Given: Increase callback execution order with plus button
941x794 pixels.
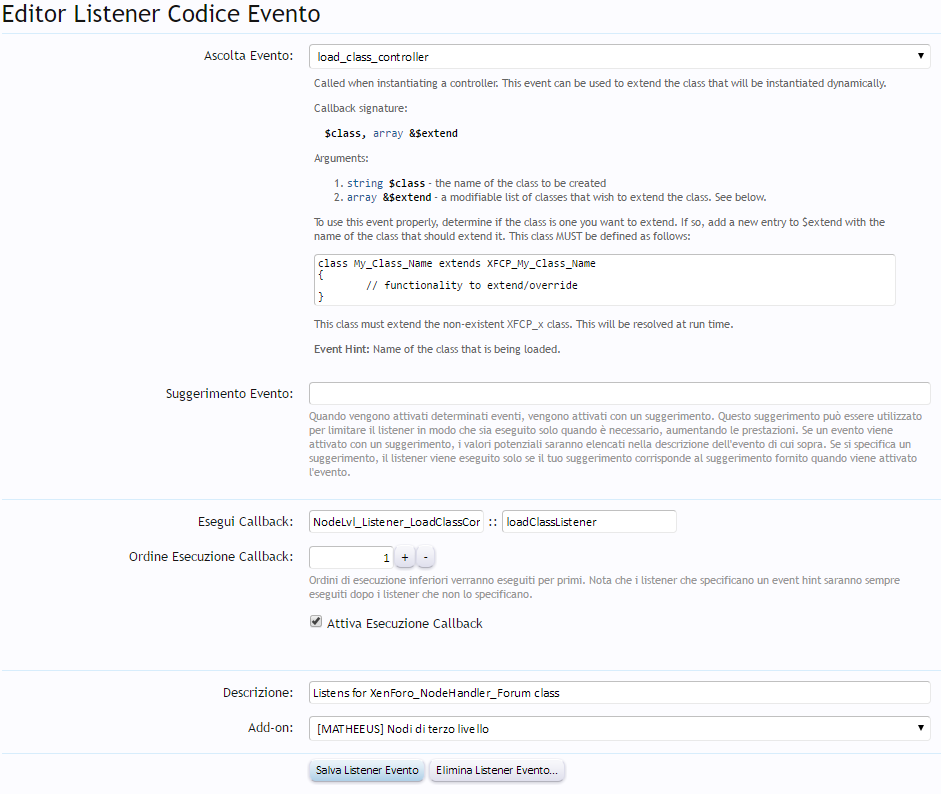Looking at the screenshot, I should click(405, 558).
